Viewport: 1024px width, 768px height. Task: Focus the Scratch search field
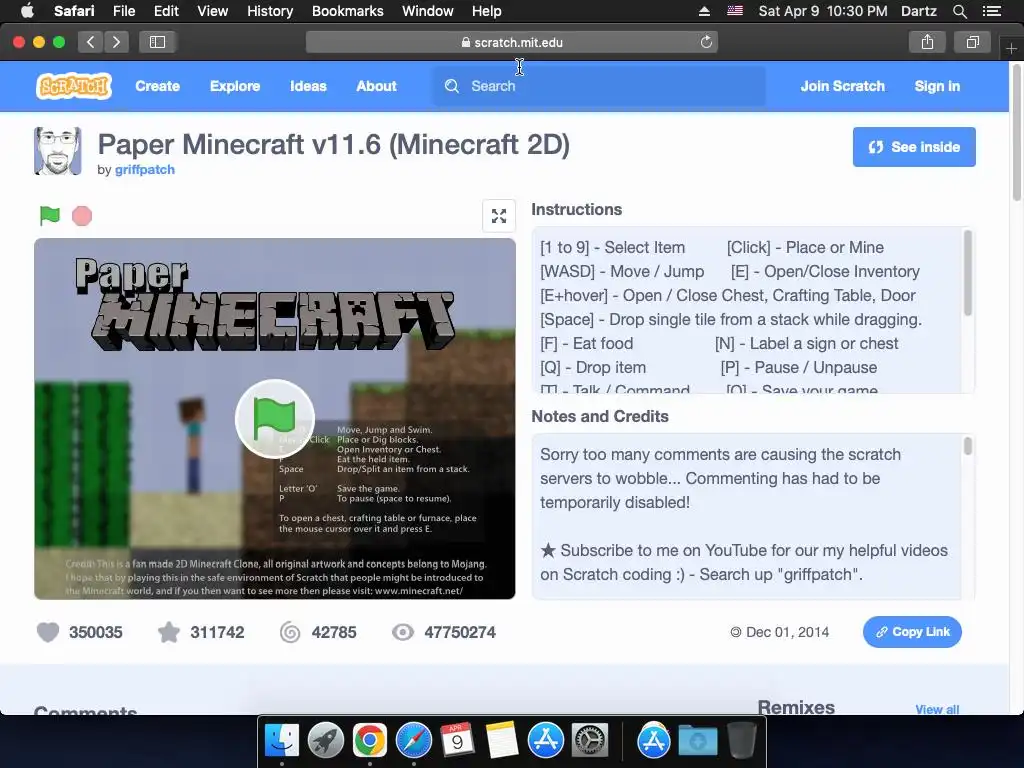pyautogui.click(x=600, y=86)
